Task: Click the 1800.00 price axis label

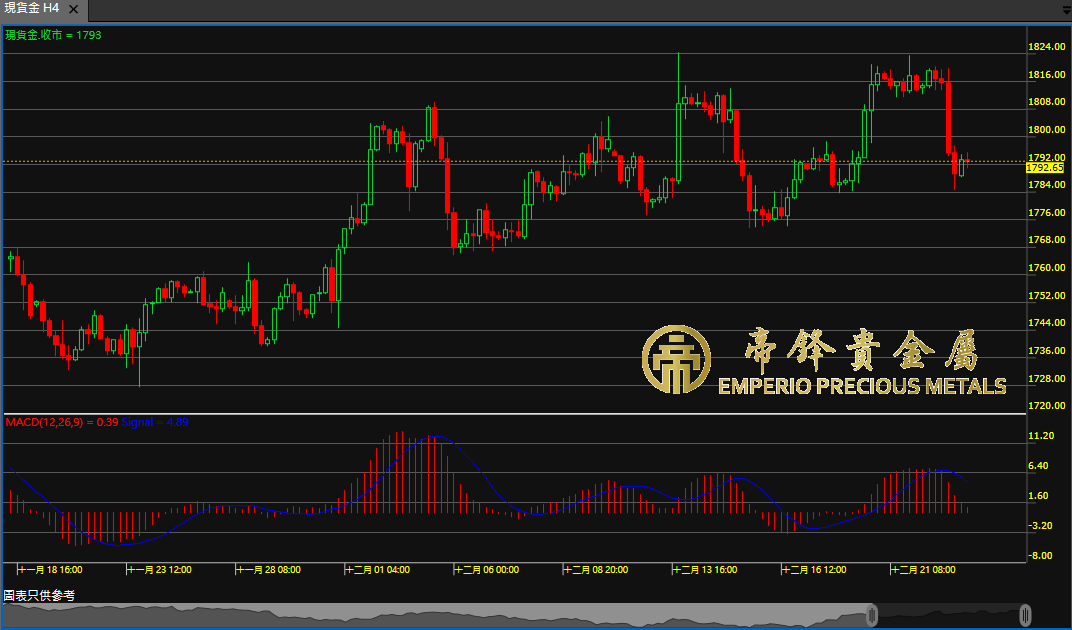Action: click(1047, 130)
